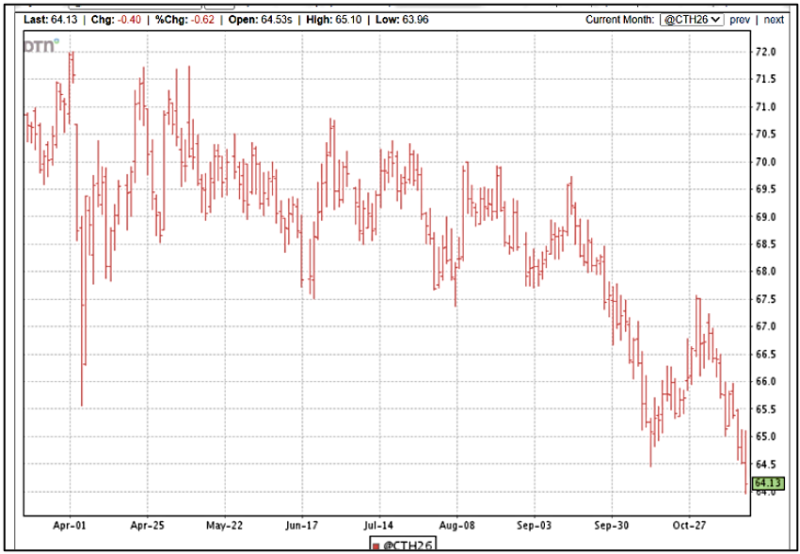Click the prev contract link
This screenshot has width=800, height=554.
[739, 19]
